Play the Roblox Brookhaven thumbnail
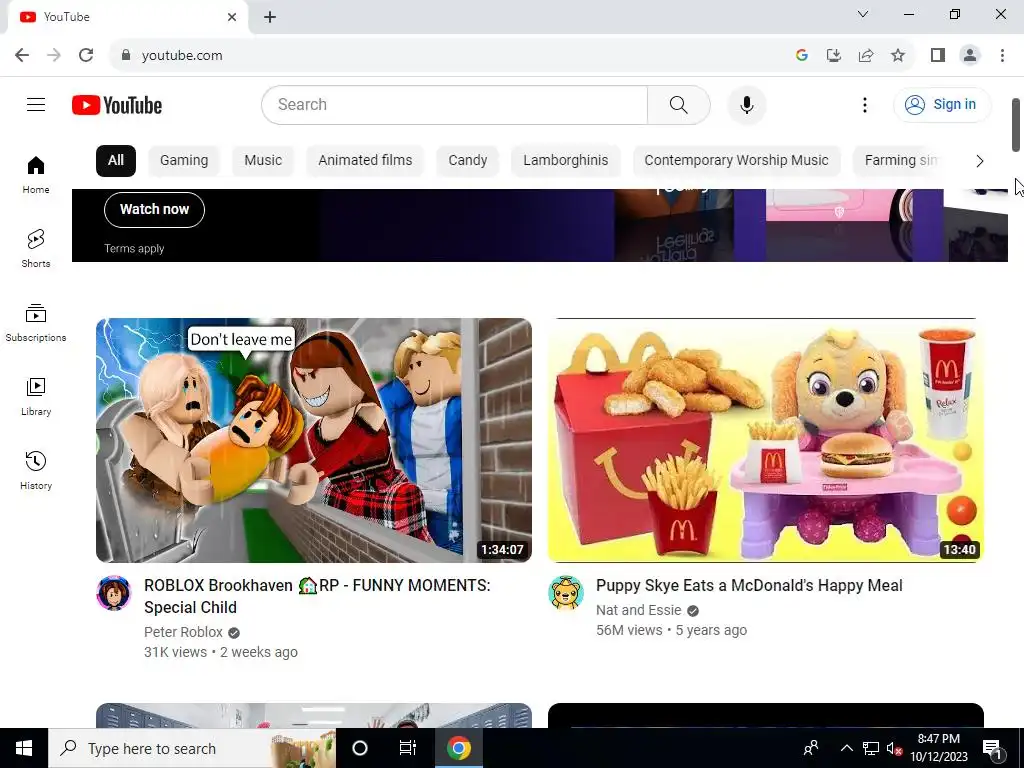The height and width of the screenshot is (768, 1024). click(x=313, y=440)
